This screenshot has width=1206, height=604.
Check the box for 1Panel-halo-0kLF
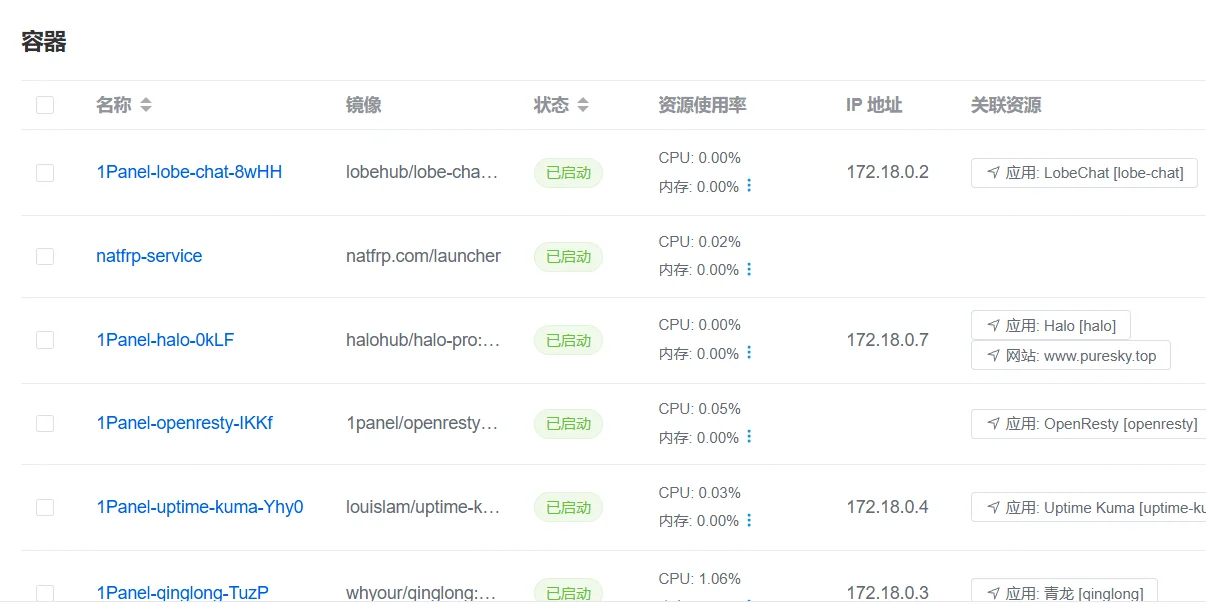(45, 340)
